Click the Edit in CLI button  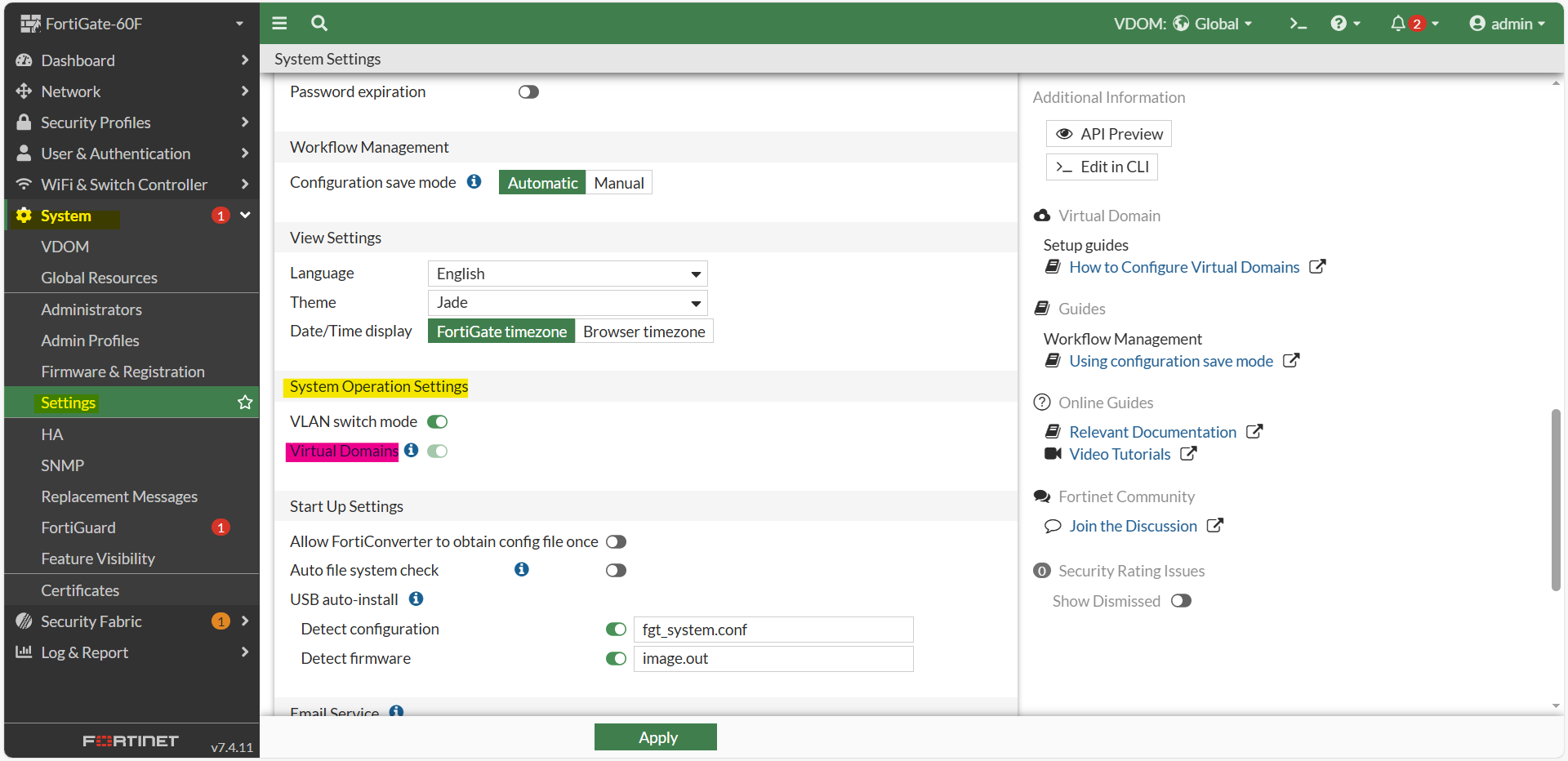[1102, 167]
